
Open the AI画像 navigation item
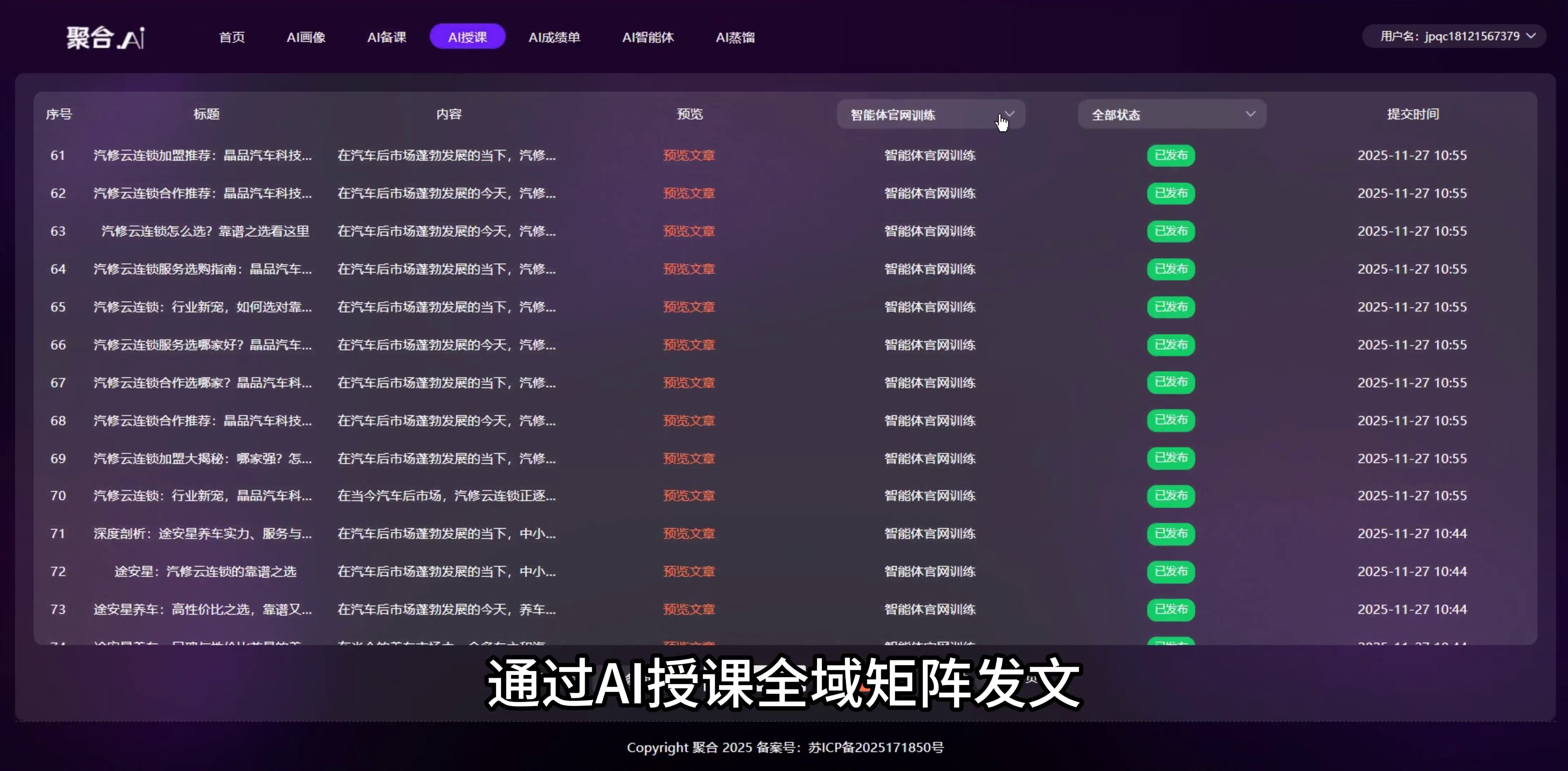coord(306,36)
